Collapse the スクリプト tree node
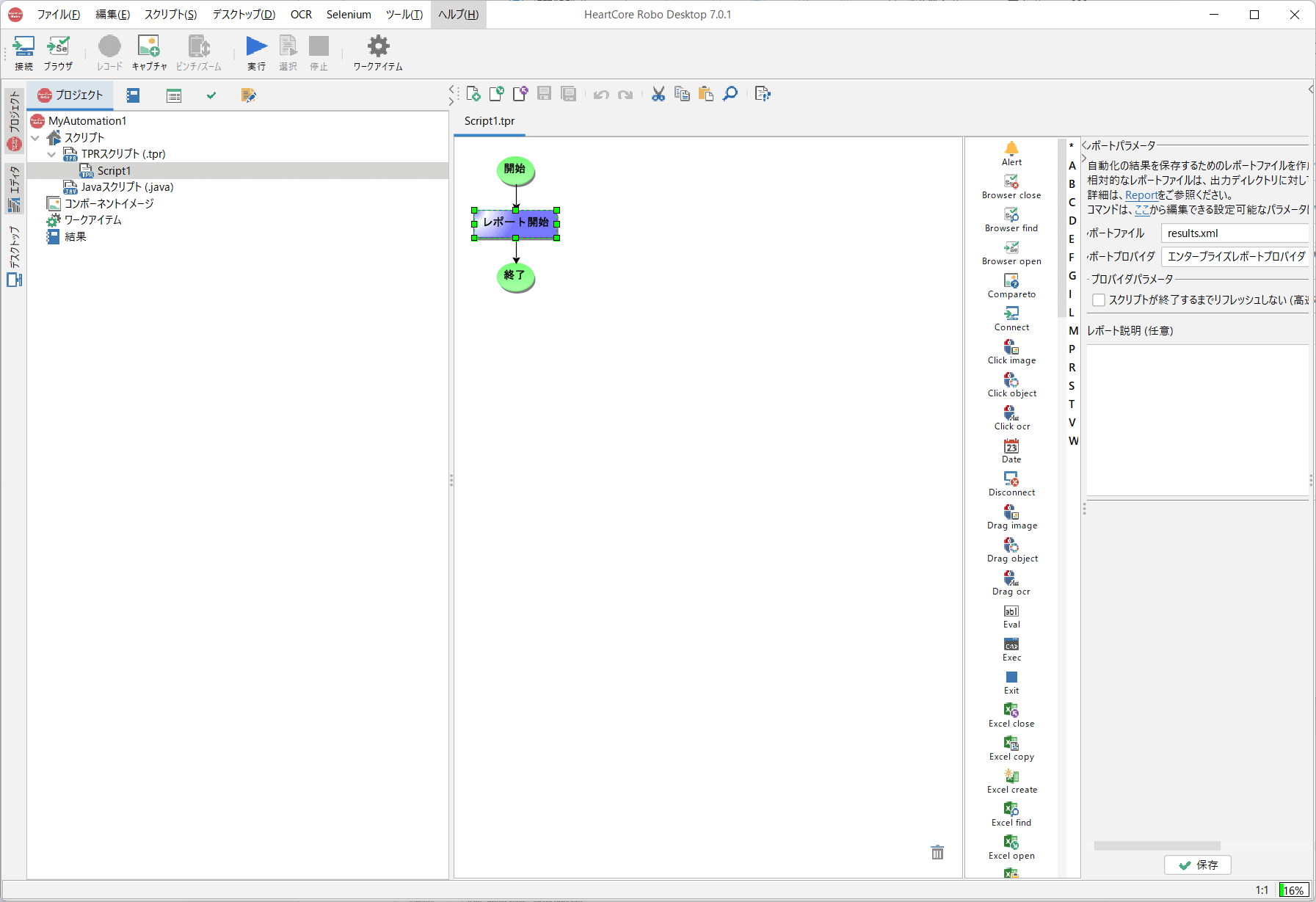Screen dimensions: 1316x902 click(x=35, y=138)
